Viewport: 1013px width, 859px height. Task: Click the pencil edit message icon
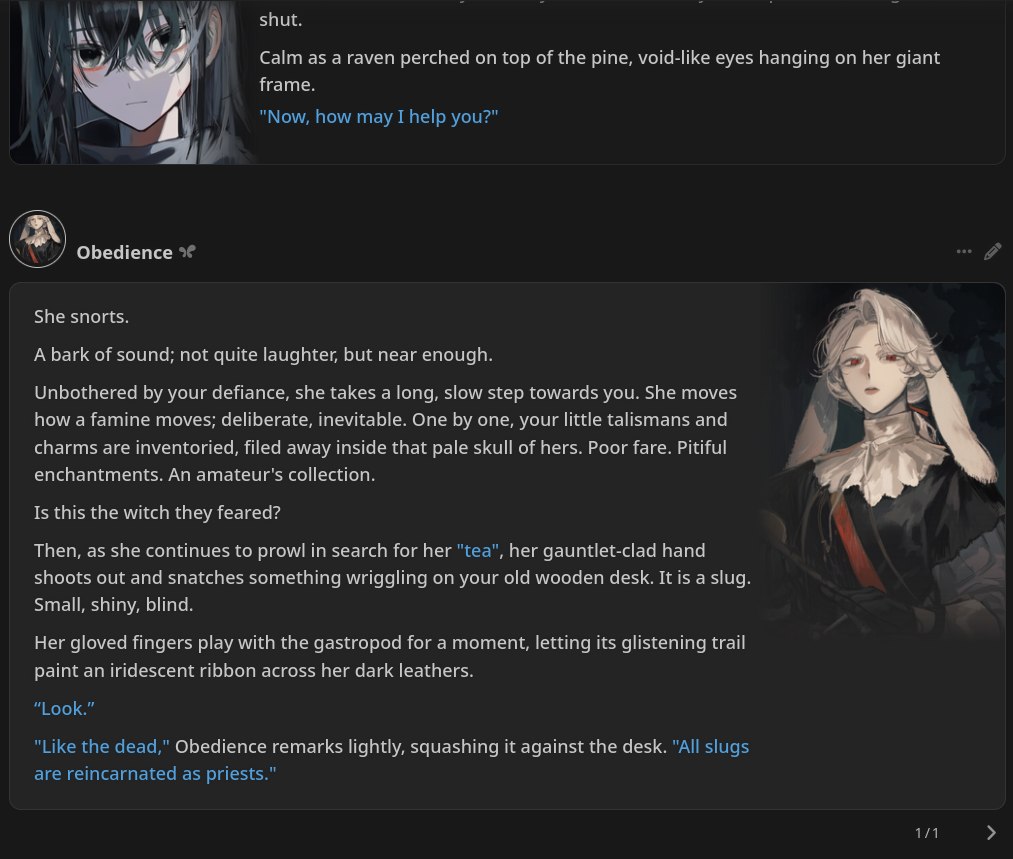click(992, 251)
